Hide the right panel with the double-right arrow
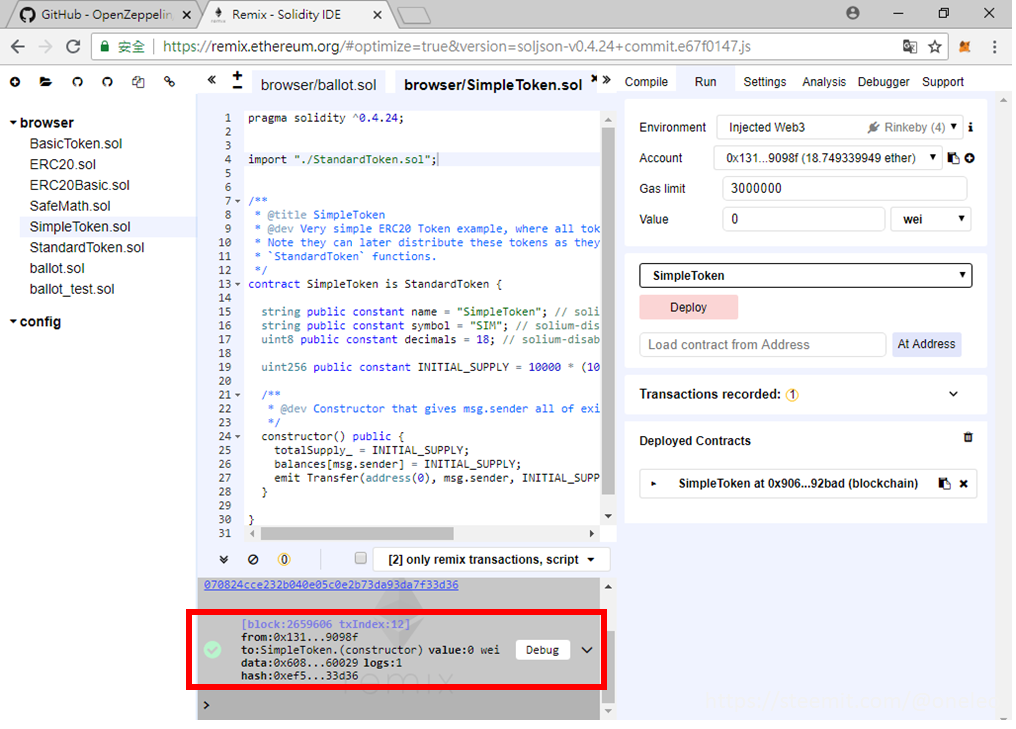Viewport: 1016px width, 729px height. pyautogui.click(x=606, y=80)
